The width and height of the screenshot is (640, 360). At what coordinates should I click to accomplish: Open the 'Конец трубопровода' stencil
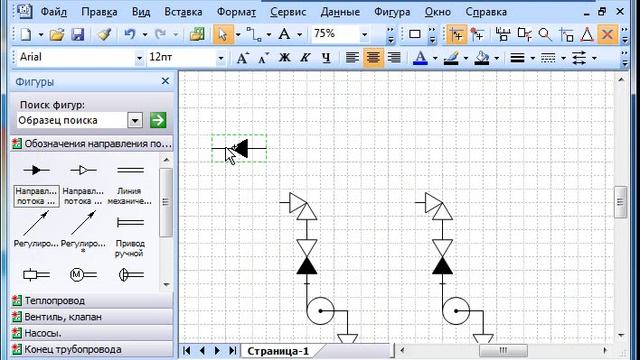(91, 349)
